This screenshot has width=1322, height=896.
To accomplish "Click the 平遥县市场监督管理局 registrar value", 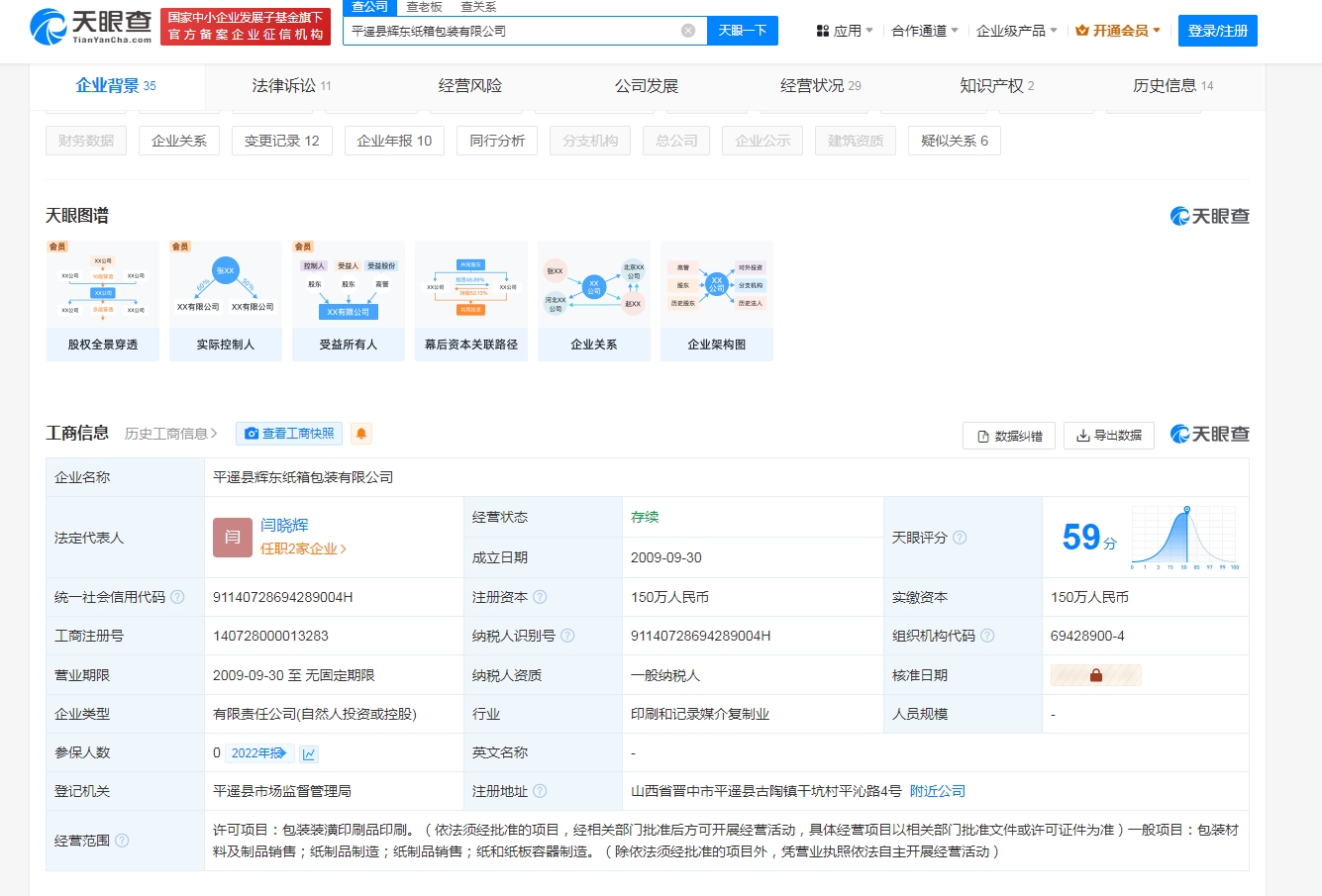I will coord(282,791).
